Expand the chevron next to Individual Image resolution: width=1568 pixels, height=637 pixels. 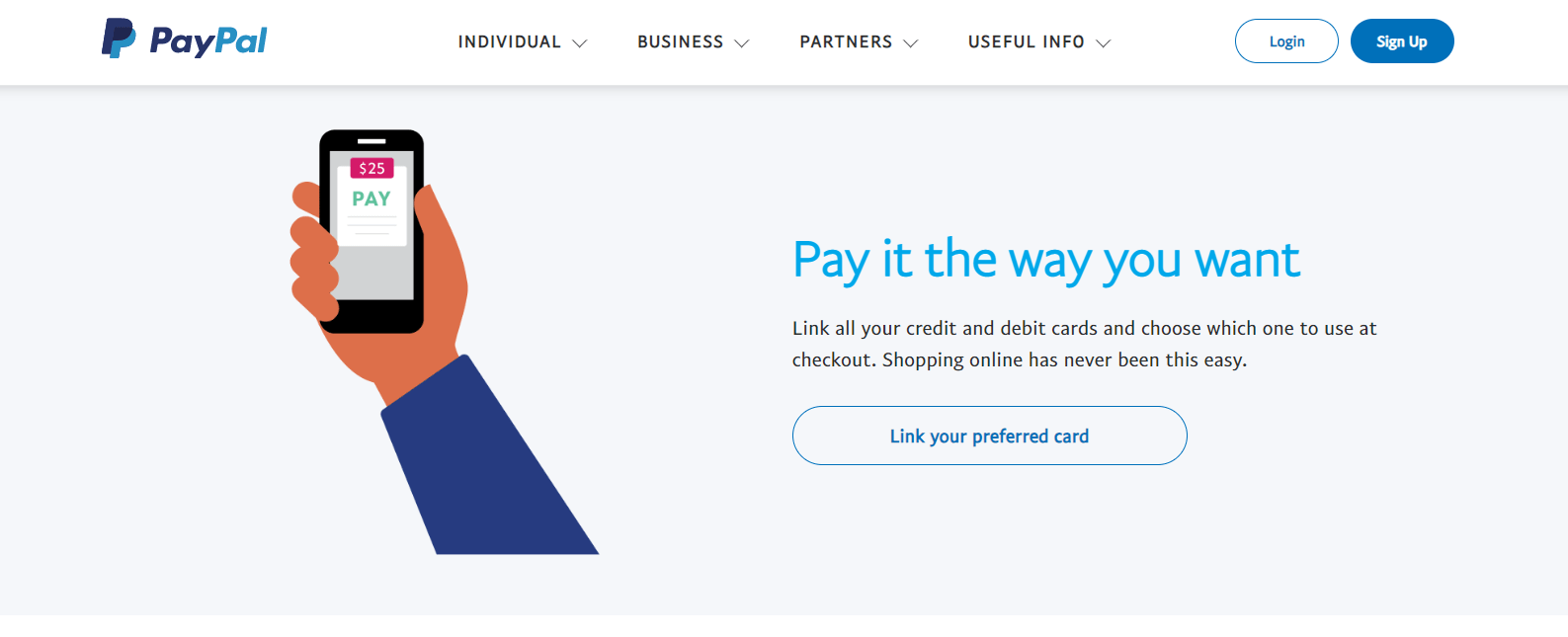tap(580, 43)
